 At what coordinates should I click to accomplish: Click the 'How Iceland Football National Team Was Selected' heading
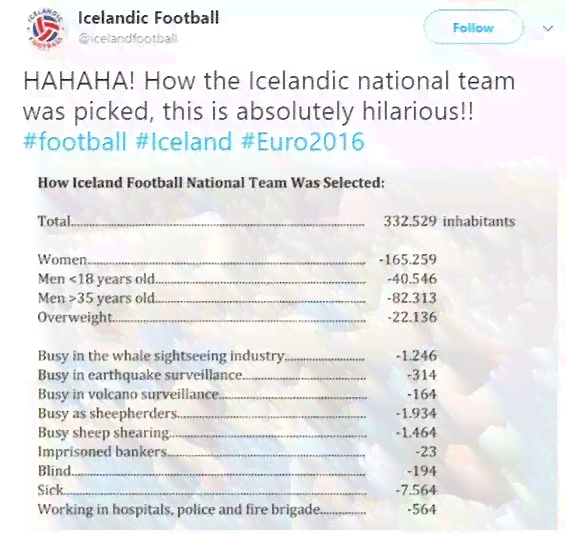point(211,183)
